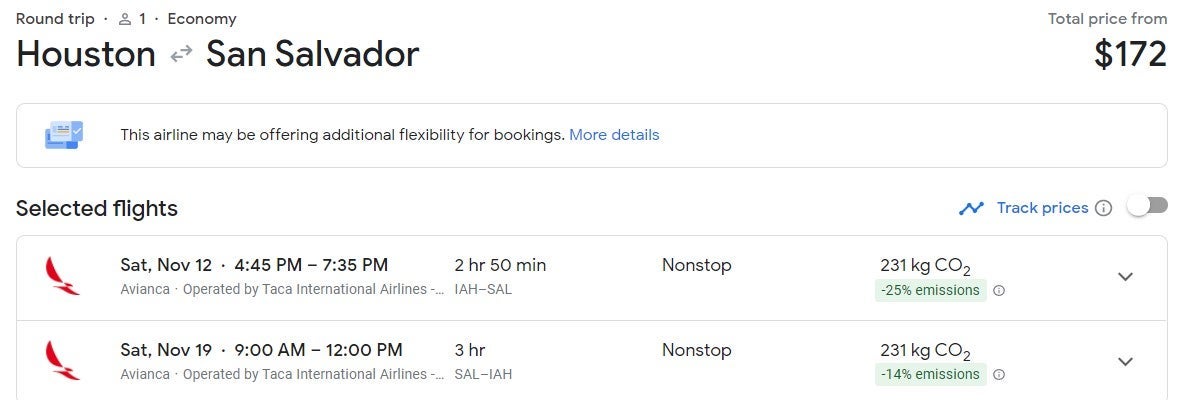Viewport: 1186px width, 400px height.
Task: Click the passenger count person icon
Action: coord(125,19)
